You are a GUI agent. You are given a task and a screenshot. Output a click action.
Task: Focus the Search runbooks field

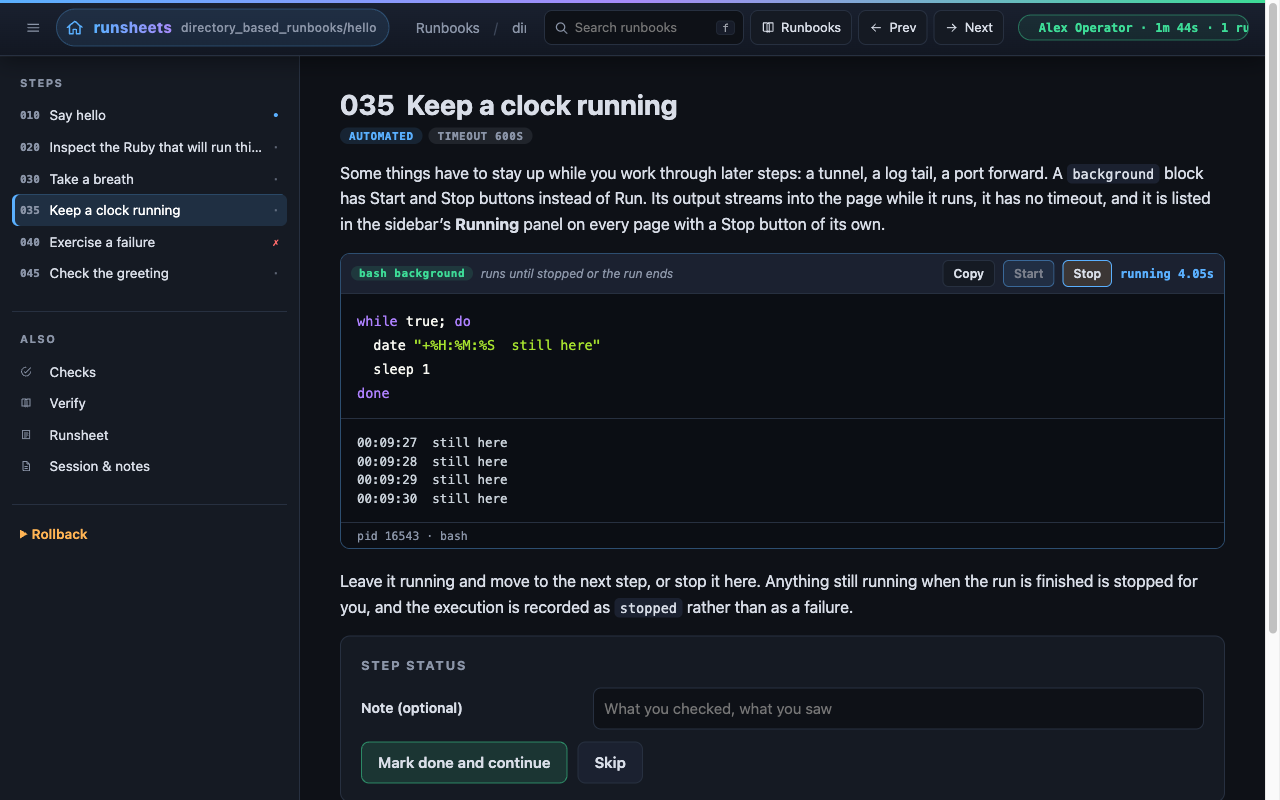643,28
